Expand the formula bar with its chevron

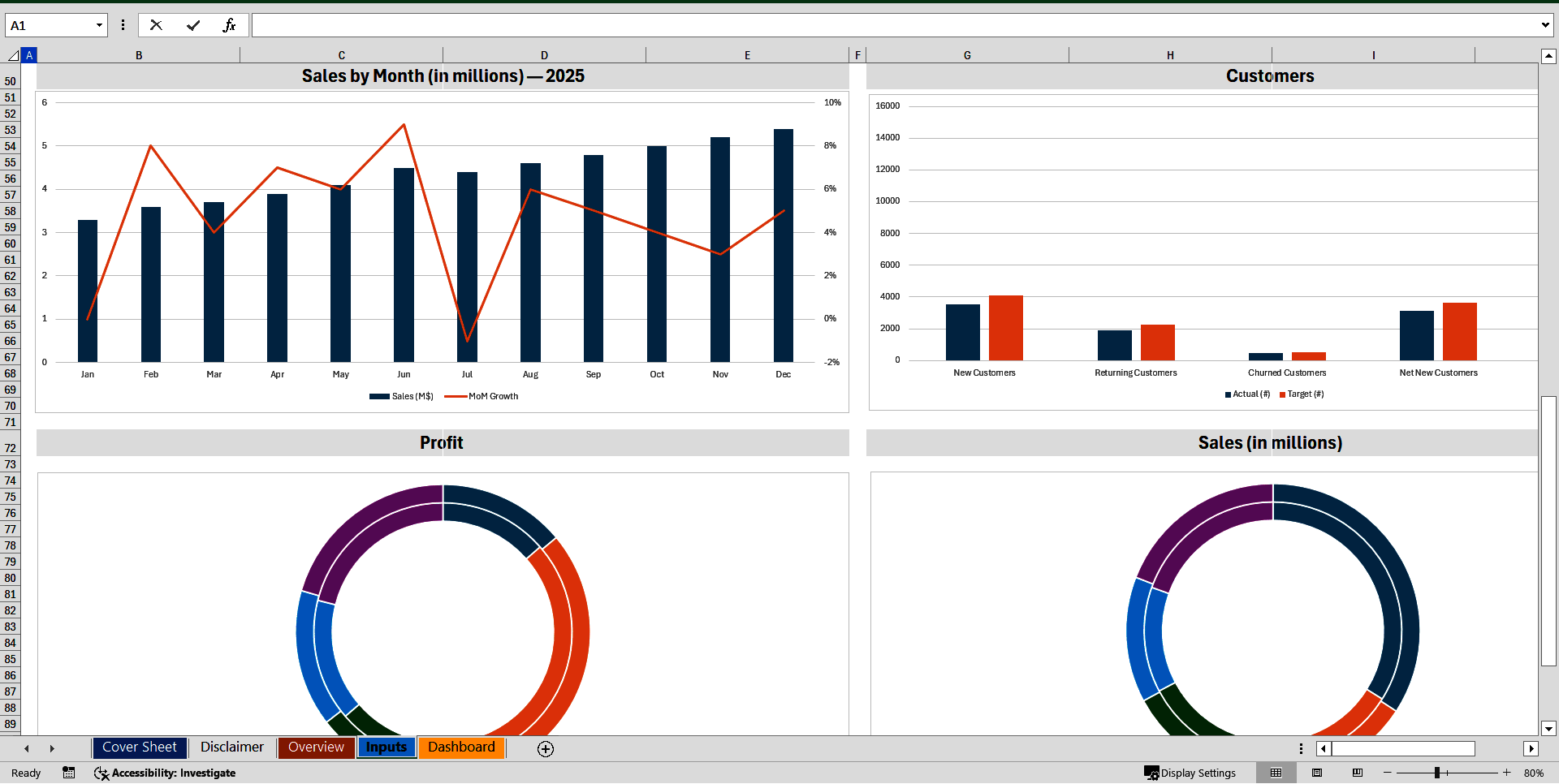pyautogui.click(x=1546, y=24)
